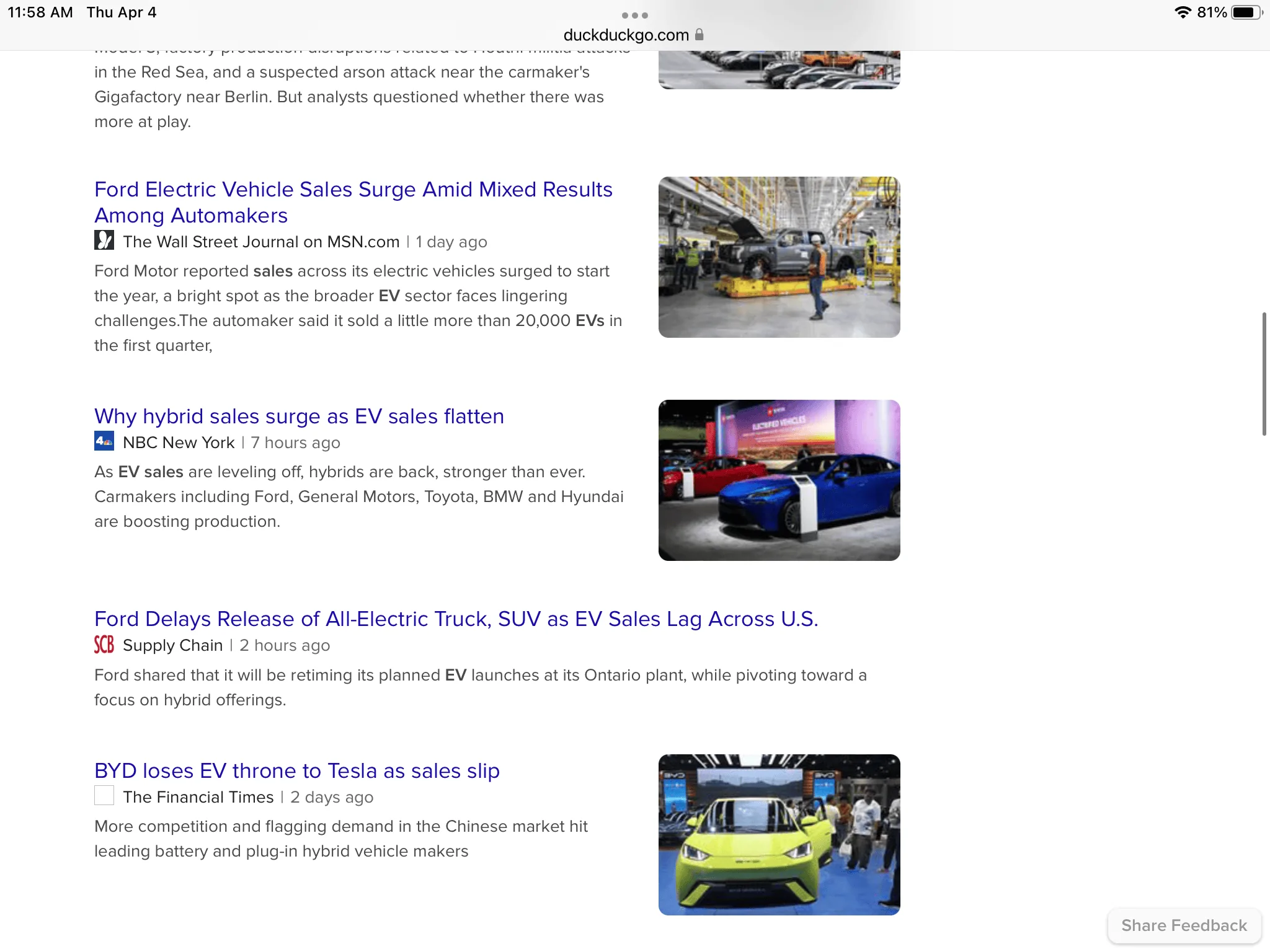Click the MSN source icon beside Wall Street Journal
This screenshot has height=952, width=1270.
coord(104,240)
